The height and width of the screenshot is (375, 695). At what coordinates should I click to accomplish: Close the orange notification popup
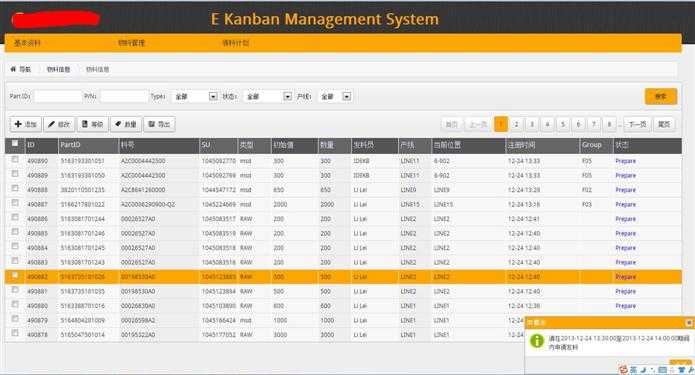pos(689,323)
